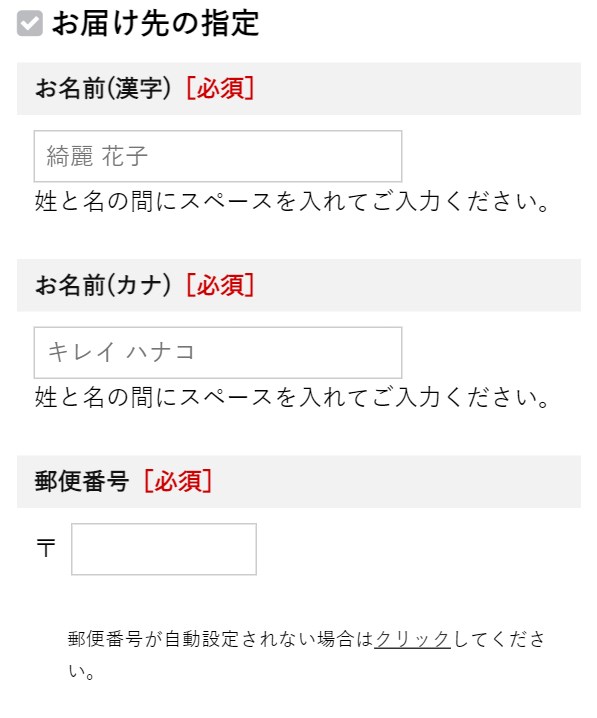
Task: Click the 必須 tag beside お名前(カナ)
Action: [220, 285]
